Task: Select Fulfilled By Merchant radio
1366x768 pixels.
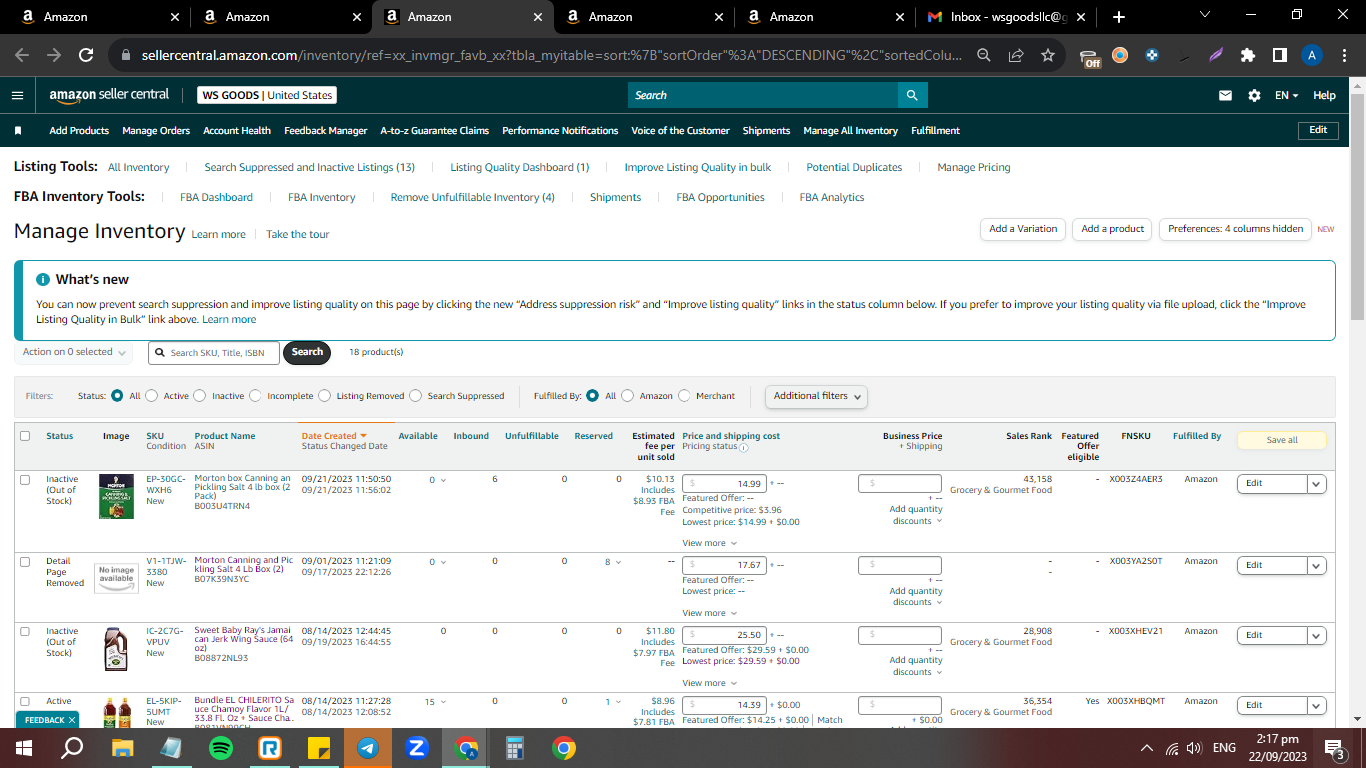Action: tap(684, 396)
